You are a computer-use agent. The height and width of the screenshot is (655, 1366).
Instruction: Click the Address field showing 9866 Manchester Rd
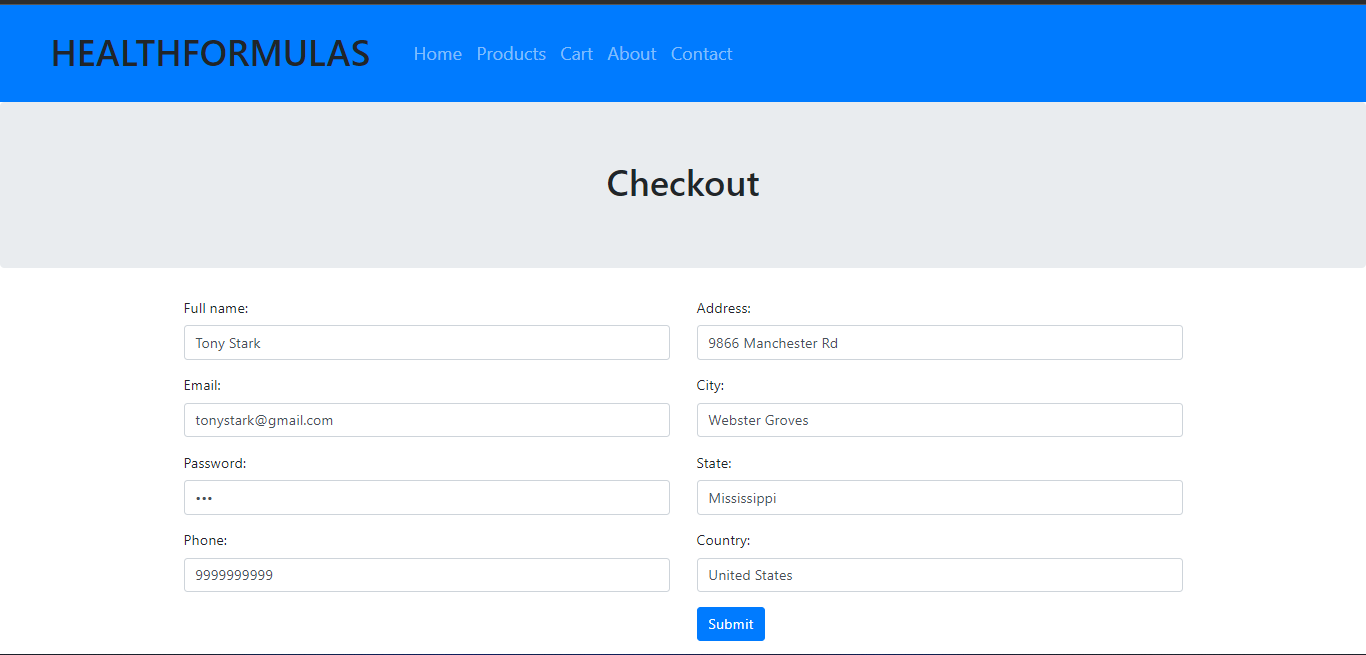click(939, 342)
